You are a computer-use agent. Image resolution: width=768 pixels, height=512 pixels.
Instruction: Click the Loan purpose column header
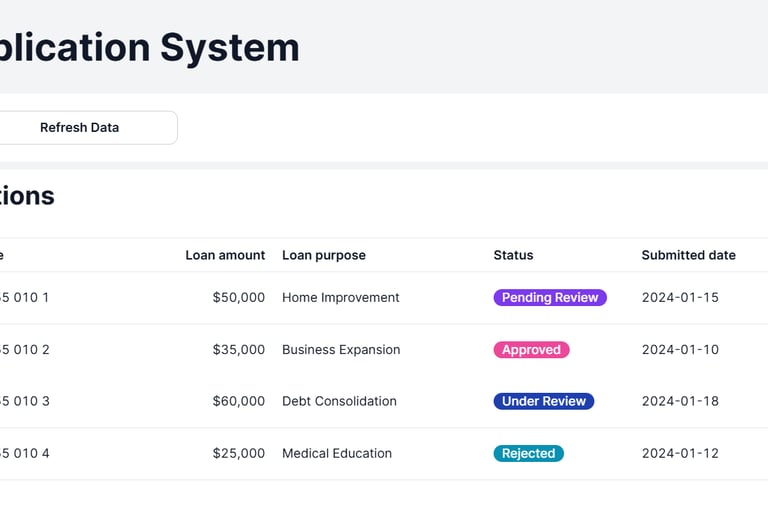[x=324, y=255]
